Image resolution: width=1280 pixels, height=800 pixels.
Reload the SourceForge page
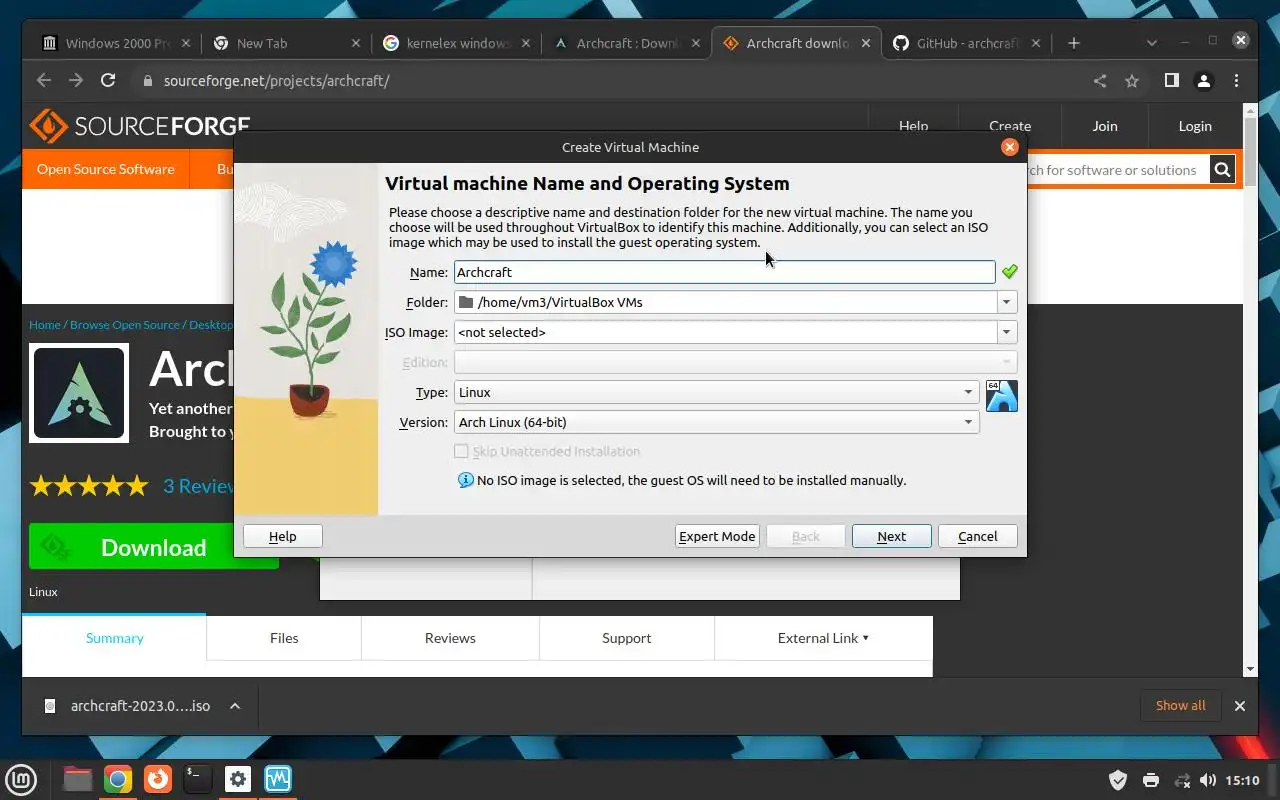pos(108,81)
